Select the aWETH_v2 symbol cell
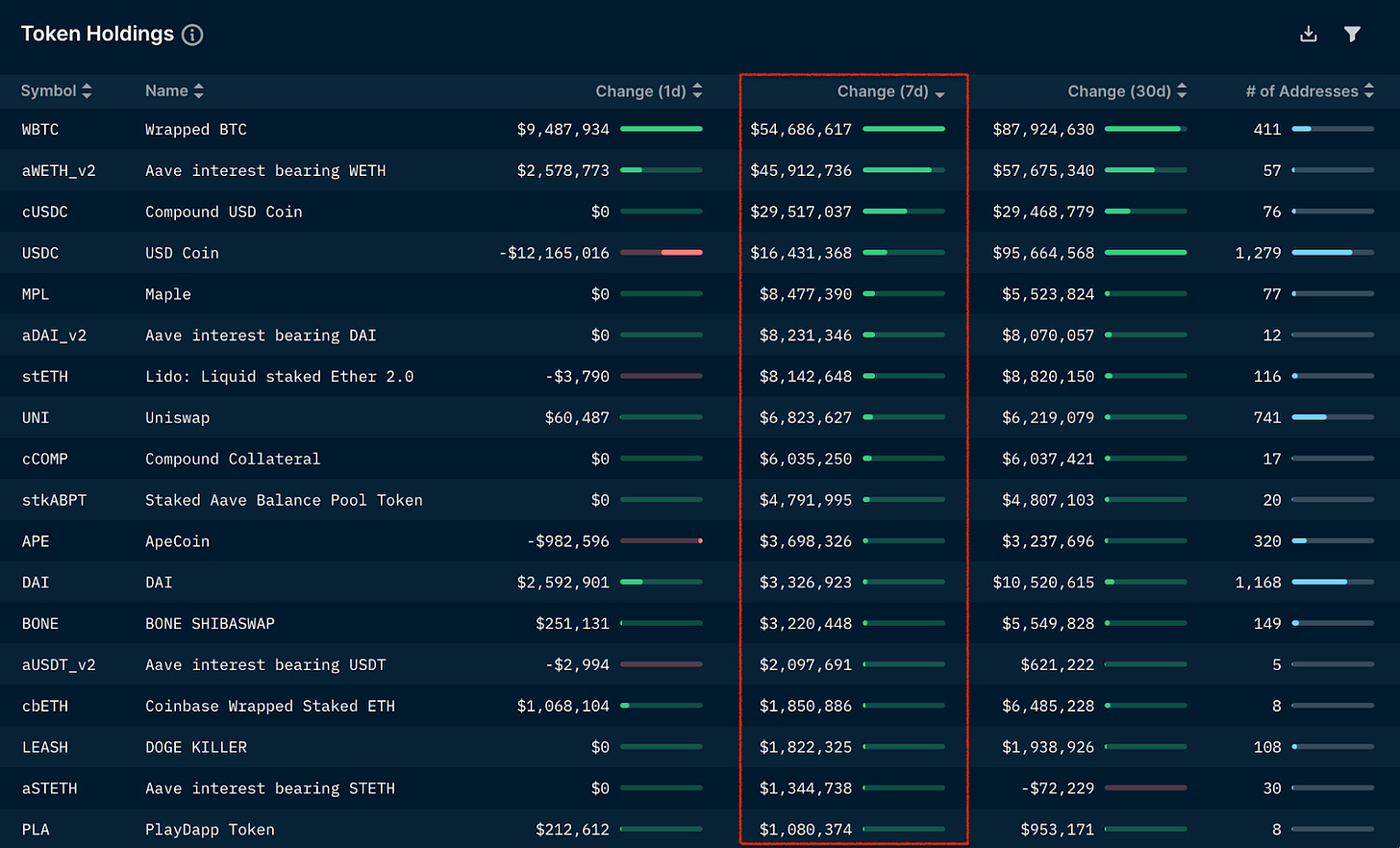1400x848 pixels. tap(59, 171)
